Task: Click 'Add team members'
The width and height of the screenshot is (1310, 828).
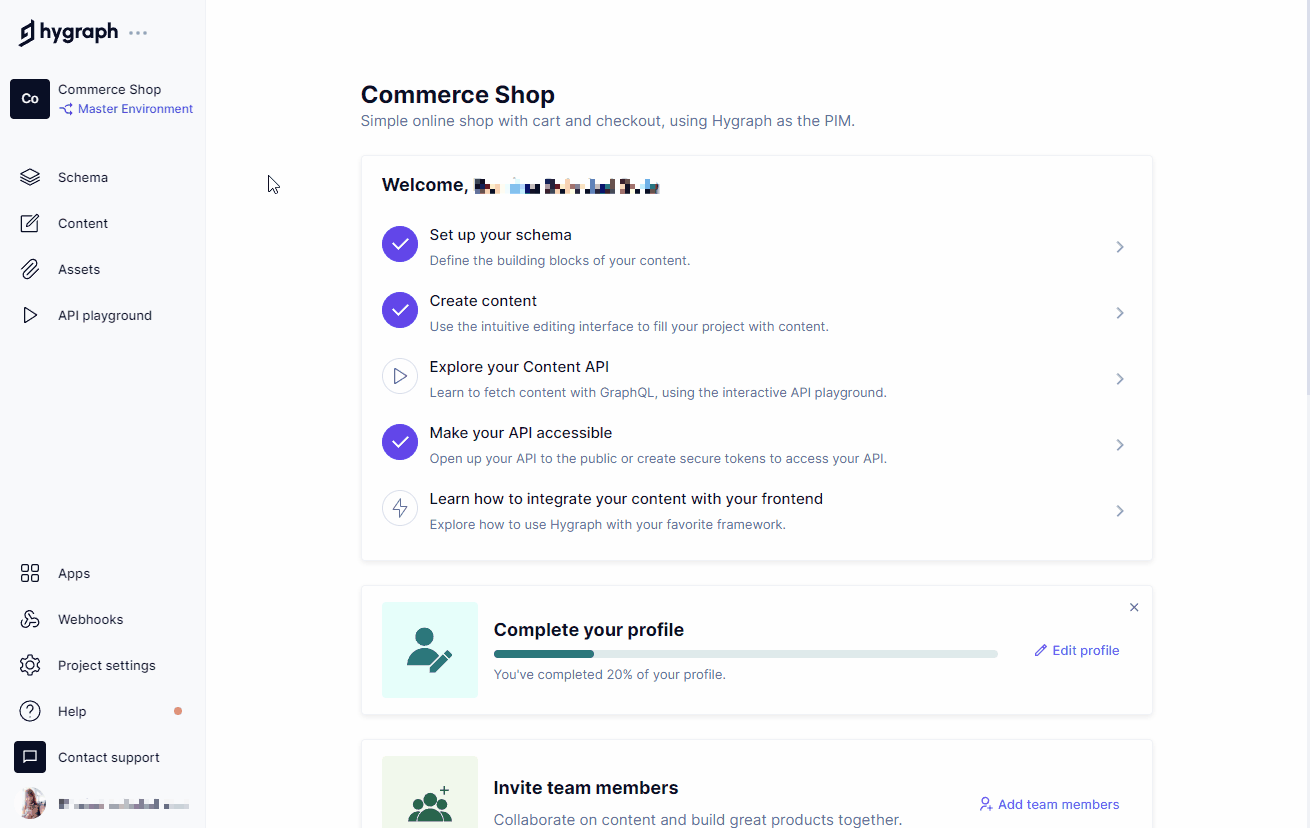Action: tap(1049, 804)
